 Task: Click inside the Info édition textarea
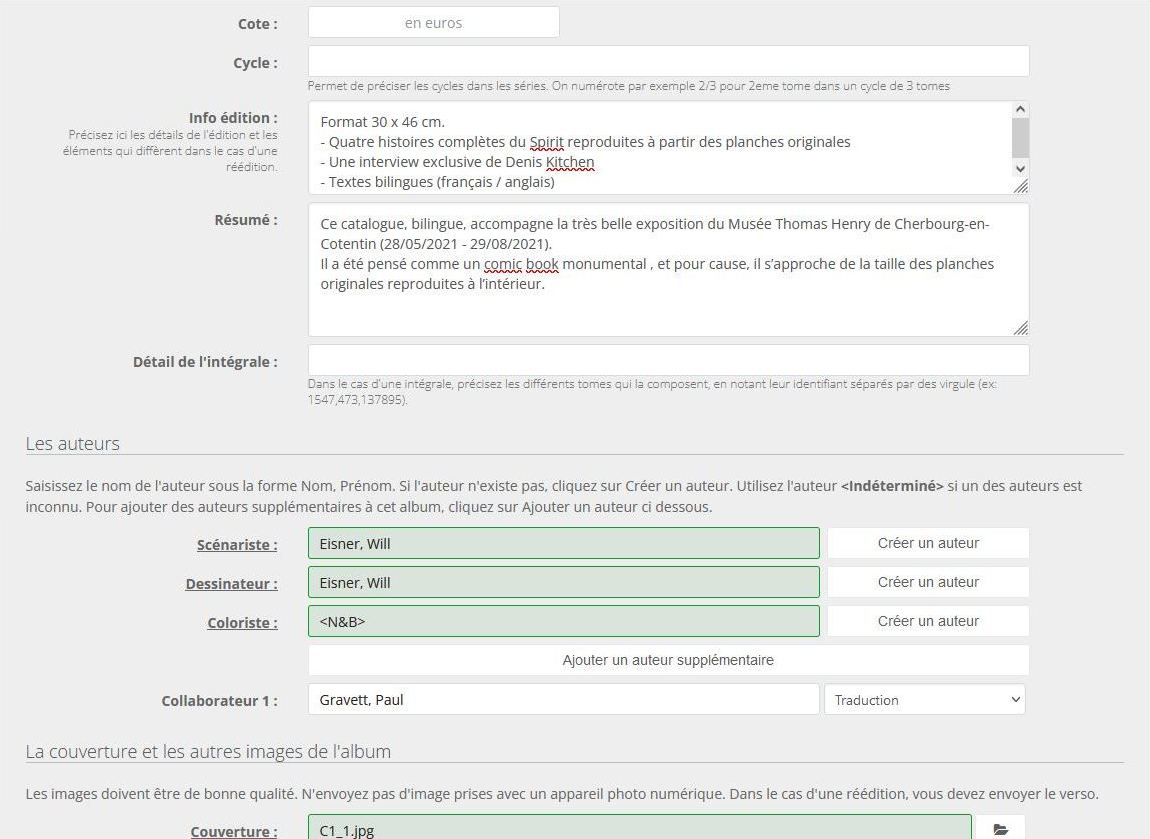click(x=660, y=147)
